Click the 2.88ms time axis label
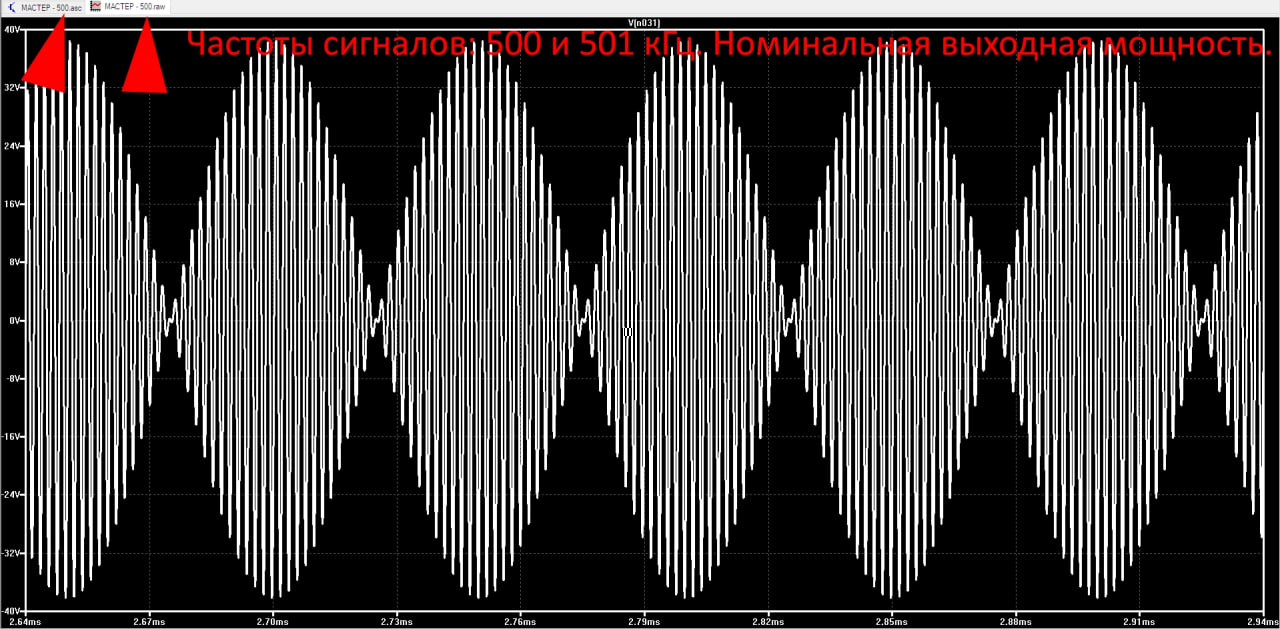This screenshot has width=1280, height=629. point(1015,622)
